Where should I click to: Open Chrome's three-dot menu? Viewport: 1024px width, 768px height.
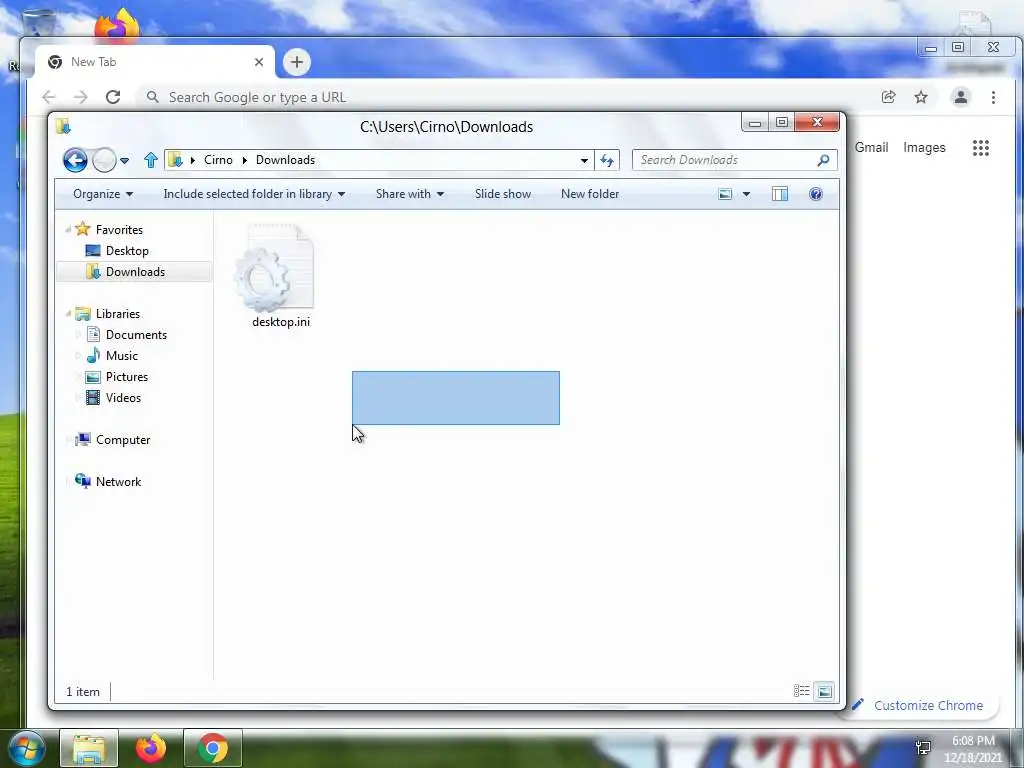993,97
